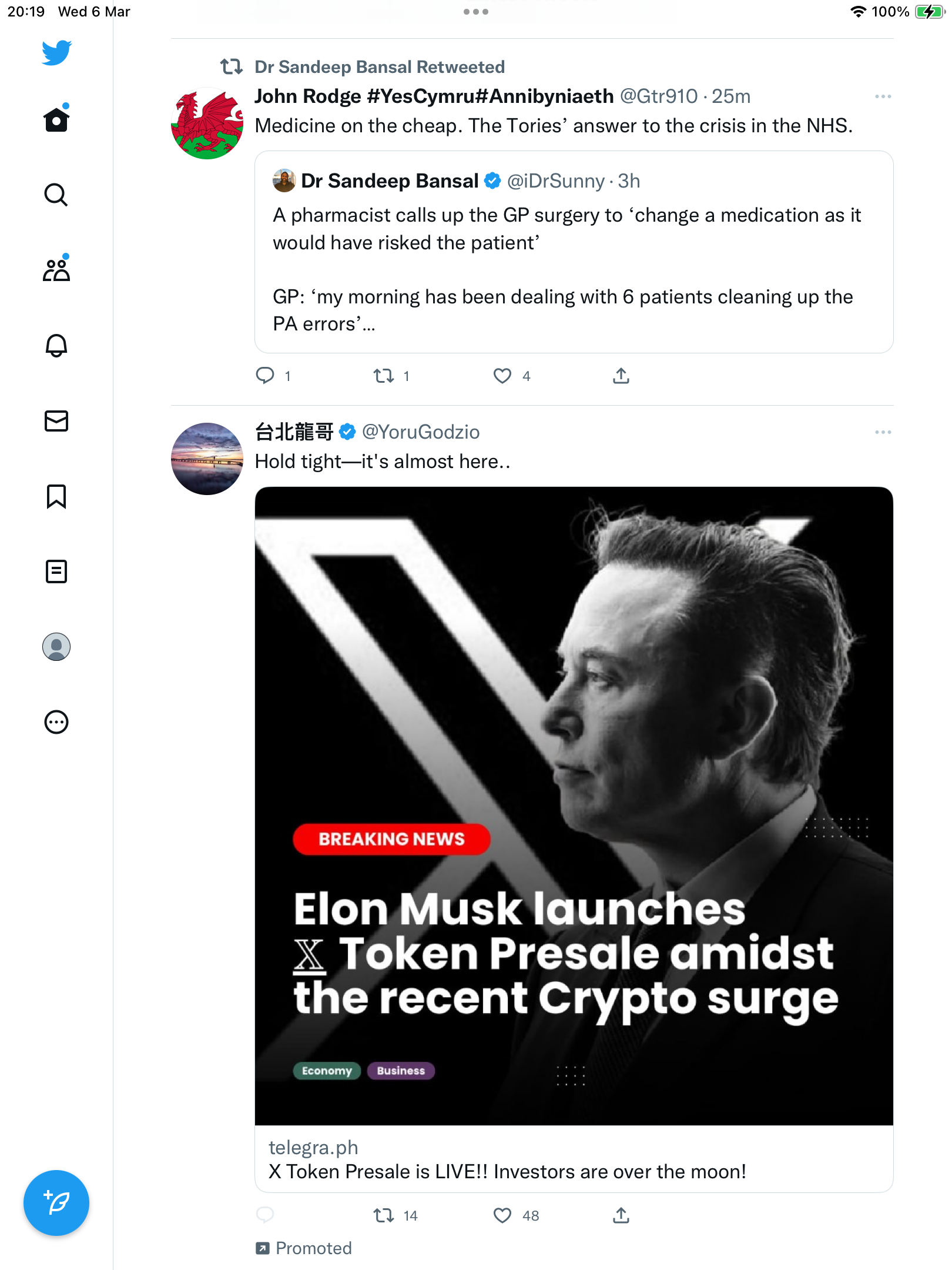Open Communities from the sidebar
Viewport: 952px width, 1270px height.
pos(56,269)
